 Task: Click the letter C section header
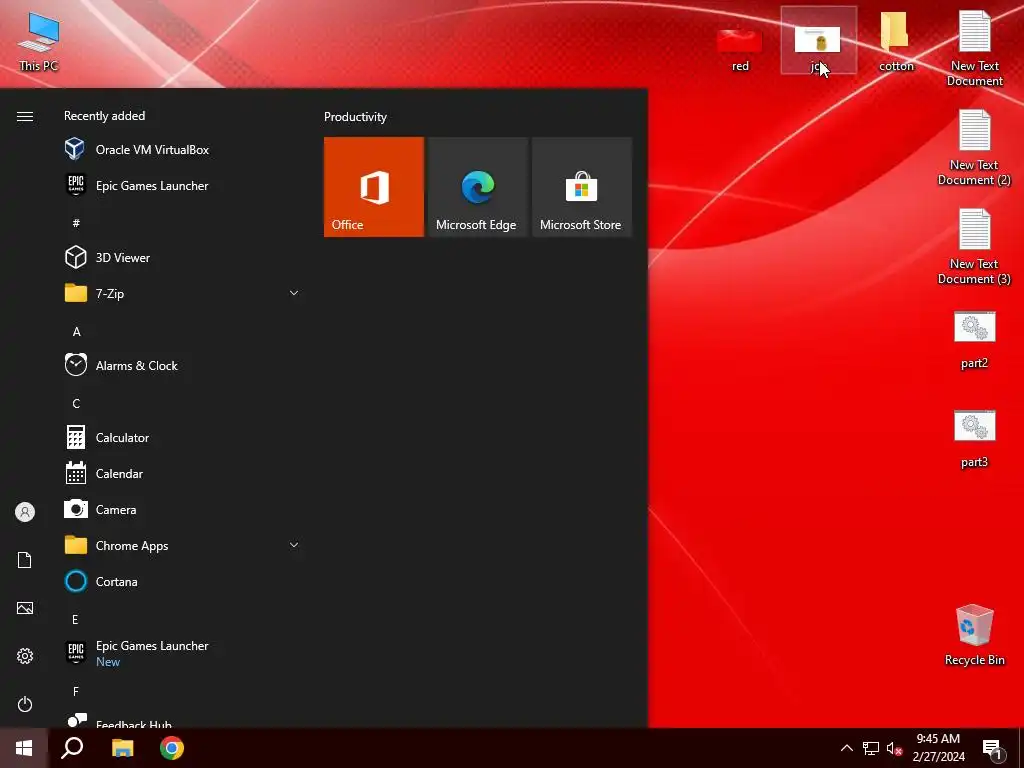[76, 404]
